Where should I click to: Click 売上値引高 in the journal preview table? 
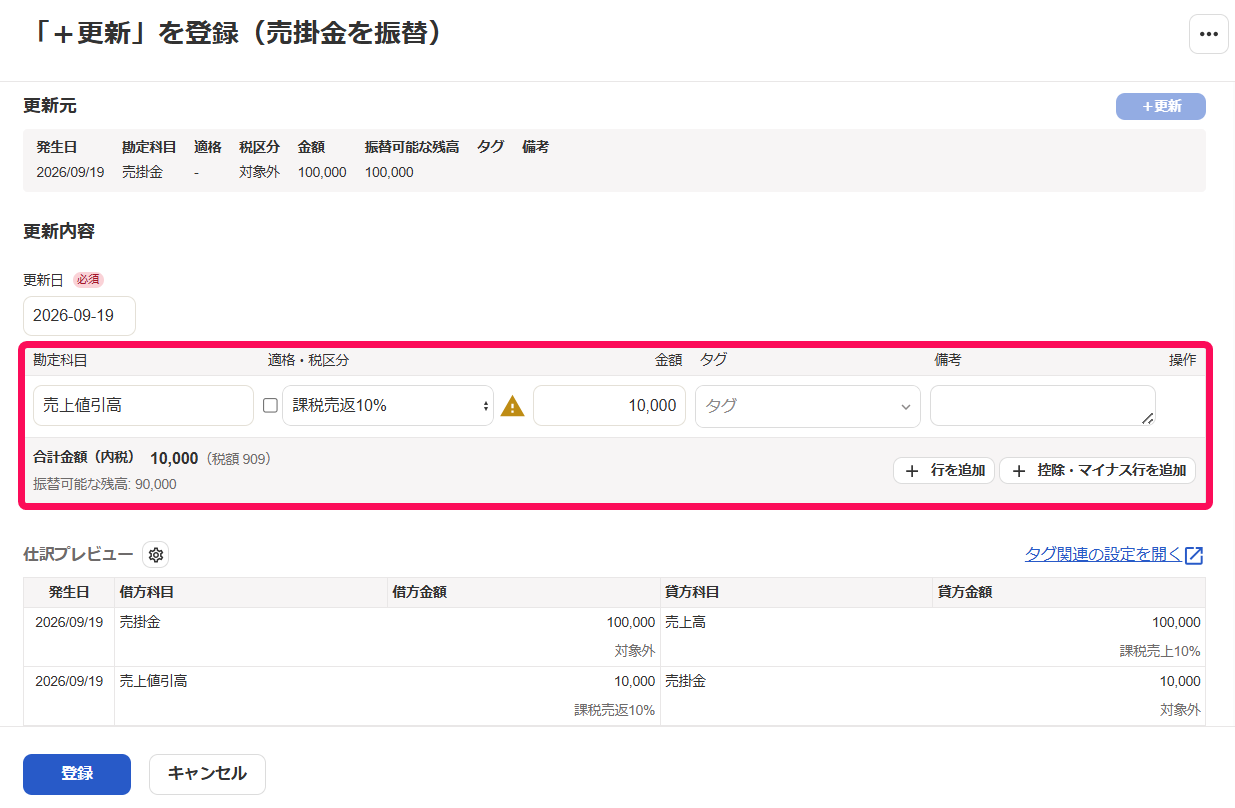pos(153,681)
